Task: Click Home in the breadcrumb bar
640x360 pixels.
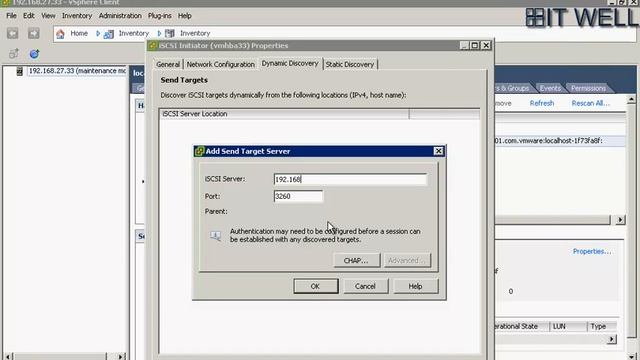Action: click(79, 33)
